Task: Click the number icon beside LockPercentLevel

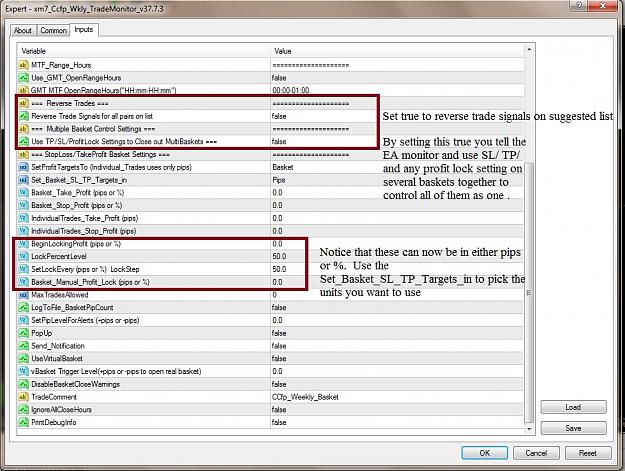Action: tap(24, 256)
